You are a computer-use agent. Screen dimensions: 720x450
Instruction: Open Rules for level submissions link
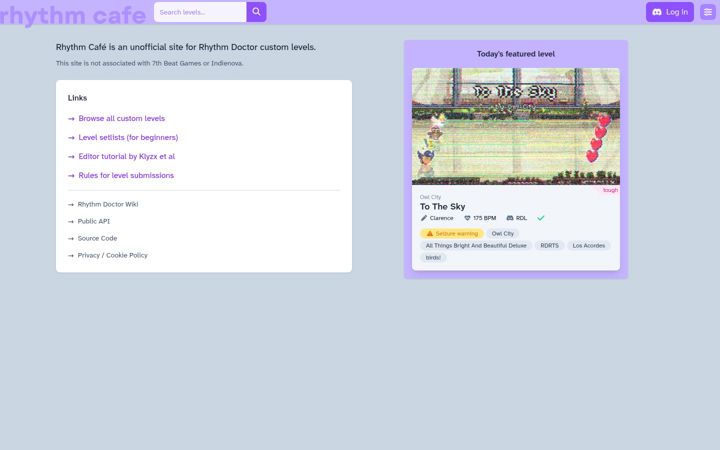(126, 175)
